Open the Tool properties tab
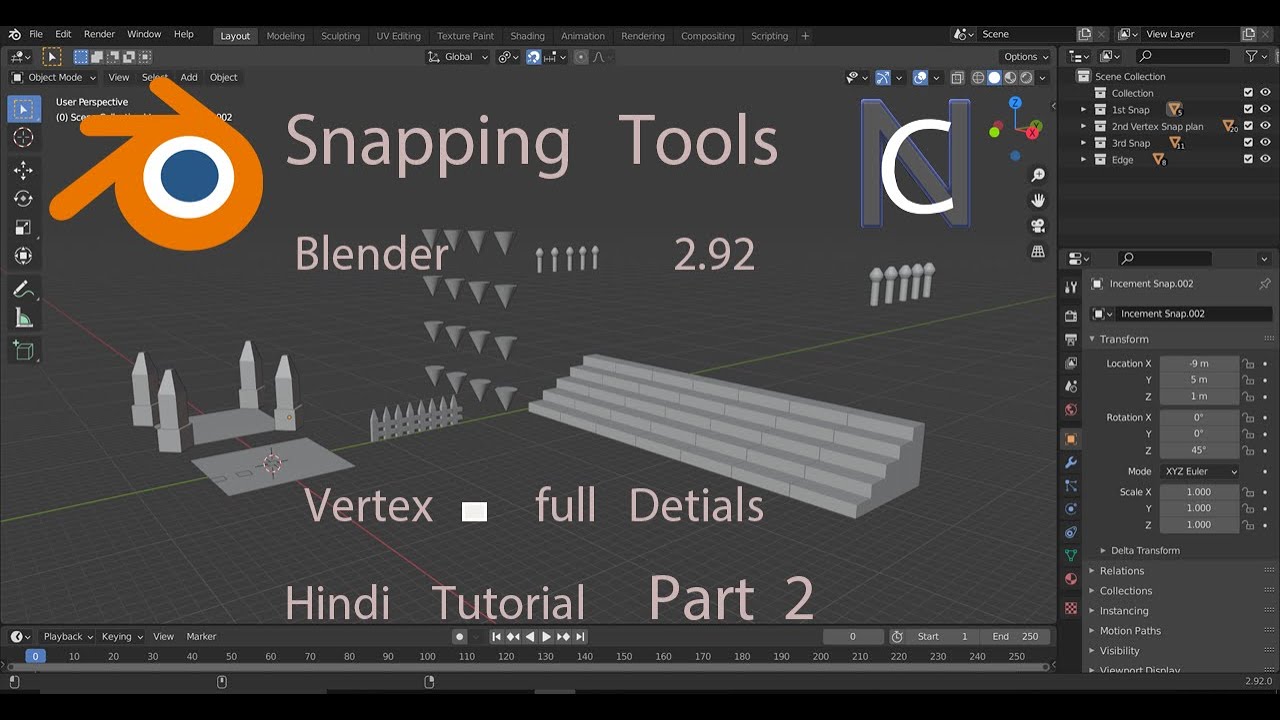1280x720 pixels. pyautogui.click(x=1071, y=287)
